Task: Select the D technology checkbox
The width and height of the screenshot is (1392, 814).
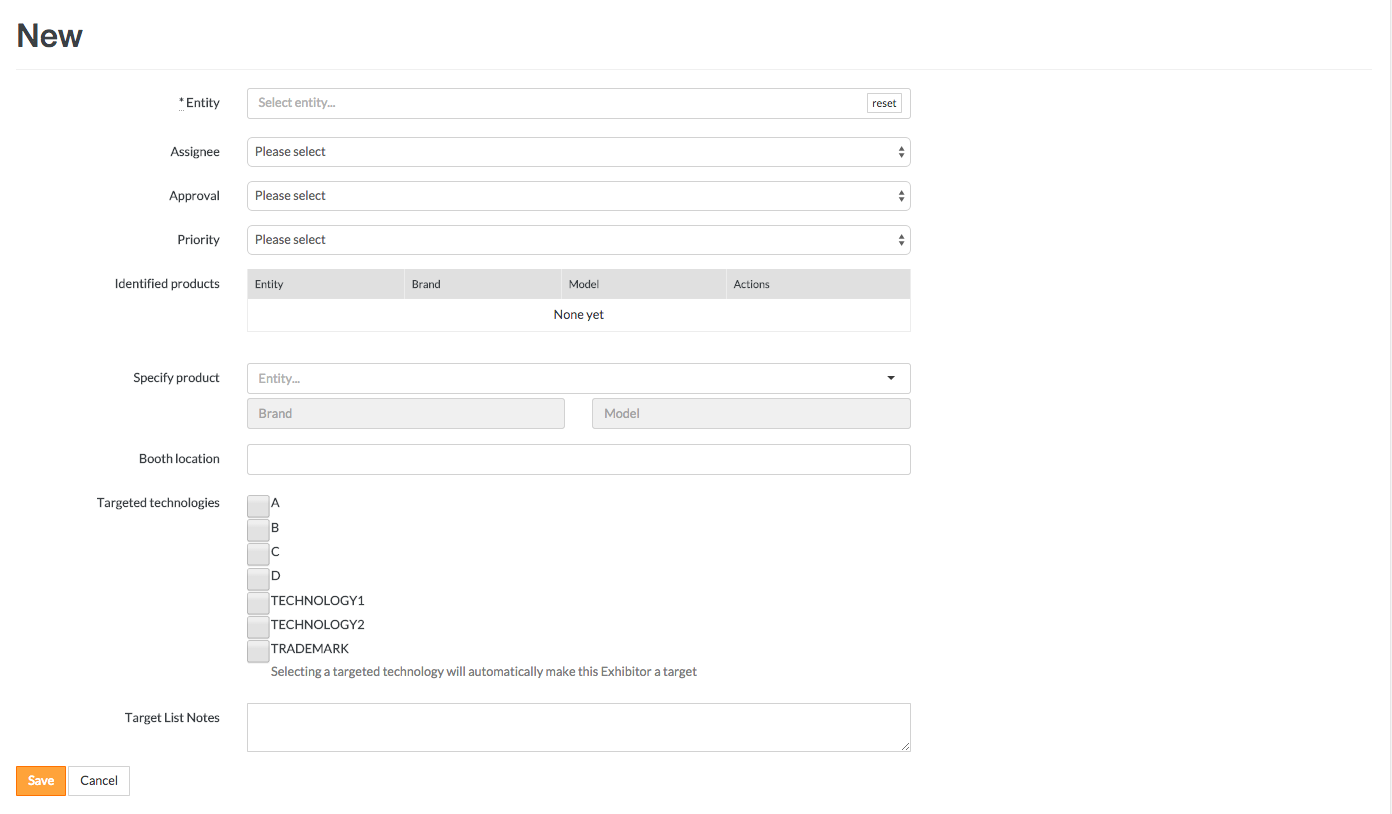Action: (x=258, y=578)
